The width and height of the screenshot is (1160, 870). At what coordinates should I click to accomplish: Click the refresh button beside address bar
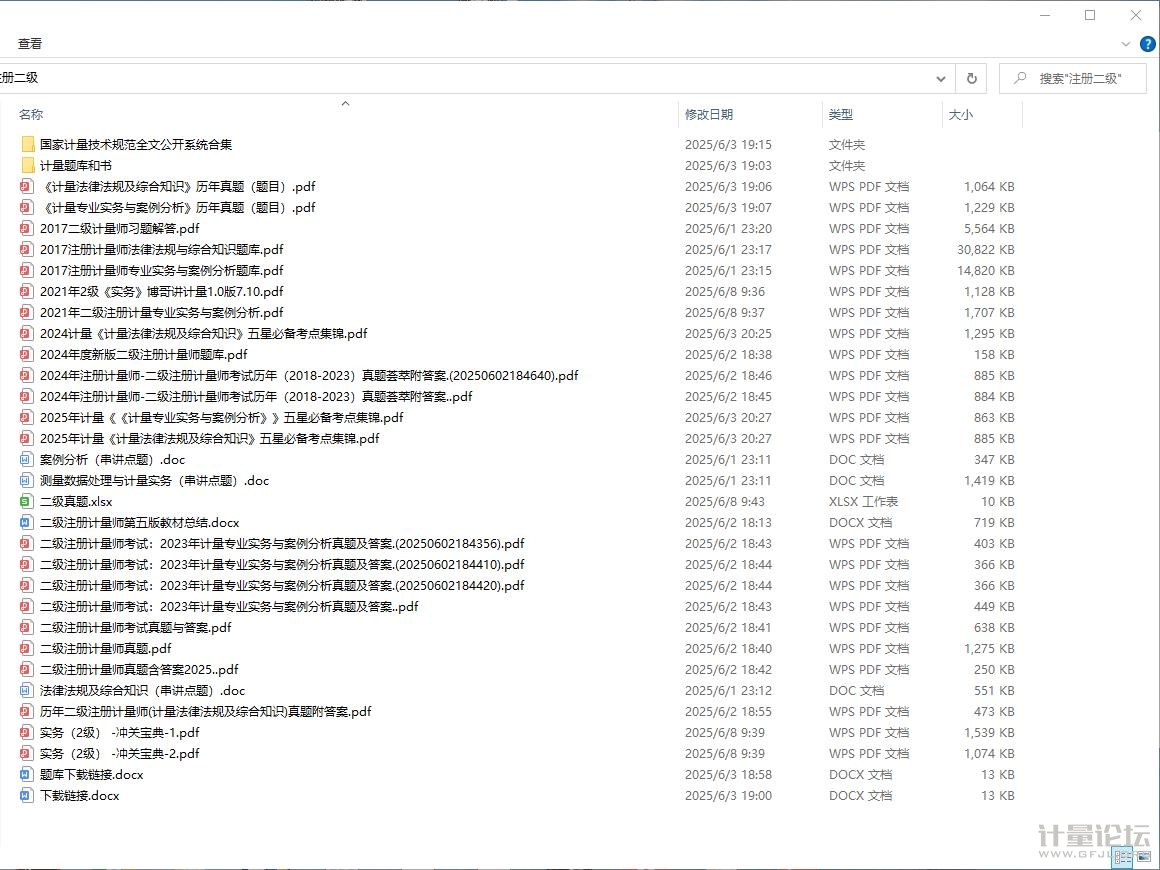coord(971,78)
